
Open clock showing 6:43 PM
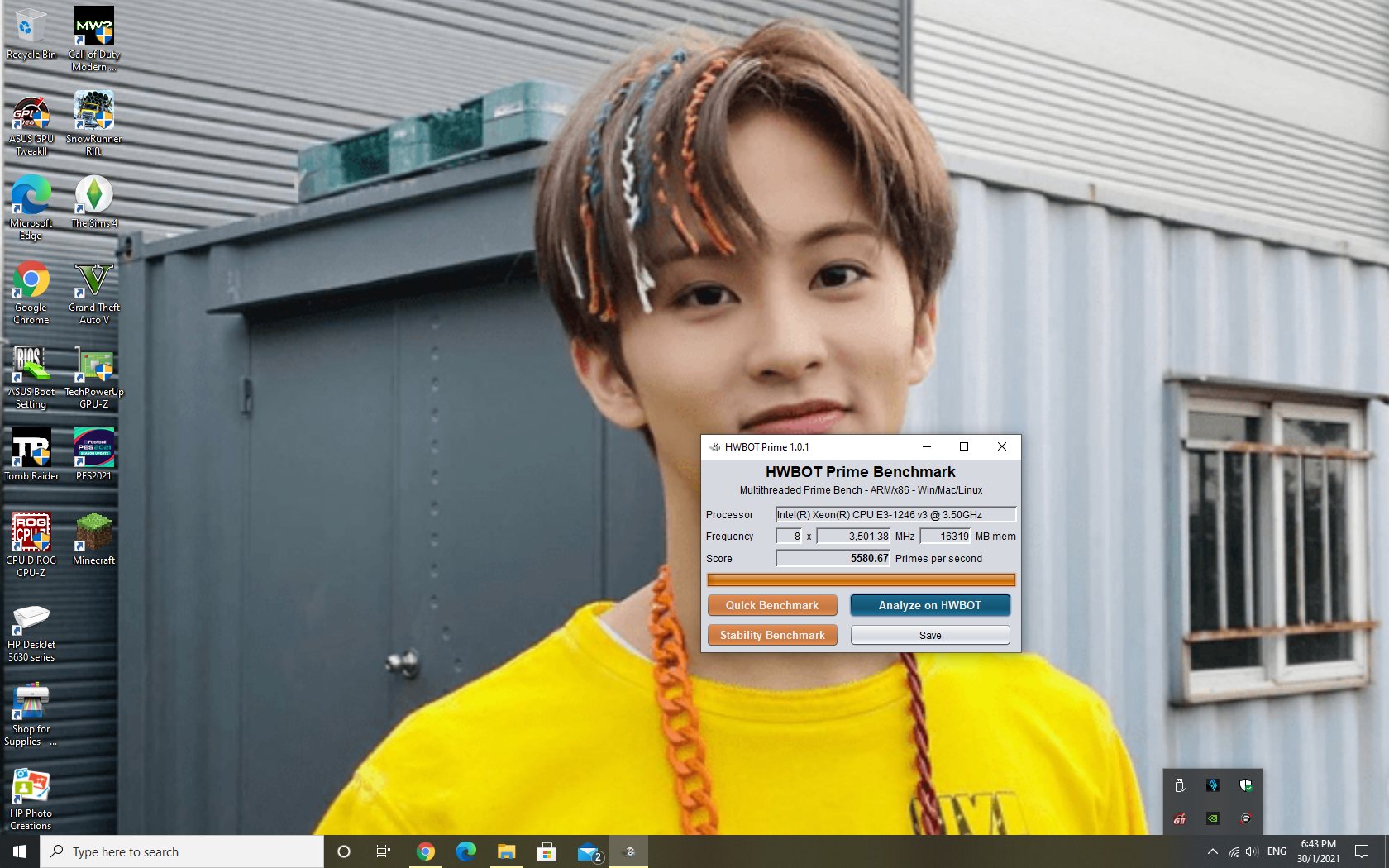tap(1318, 851)
